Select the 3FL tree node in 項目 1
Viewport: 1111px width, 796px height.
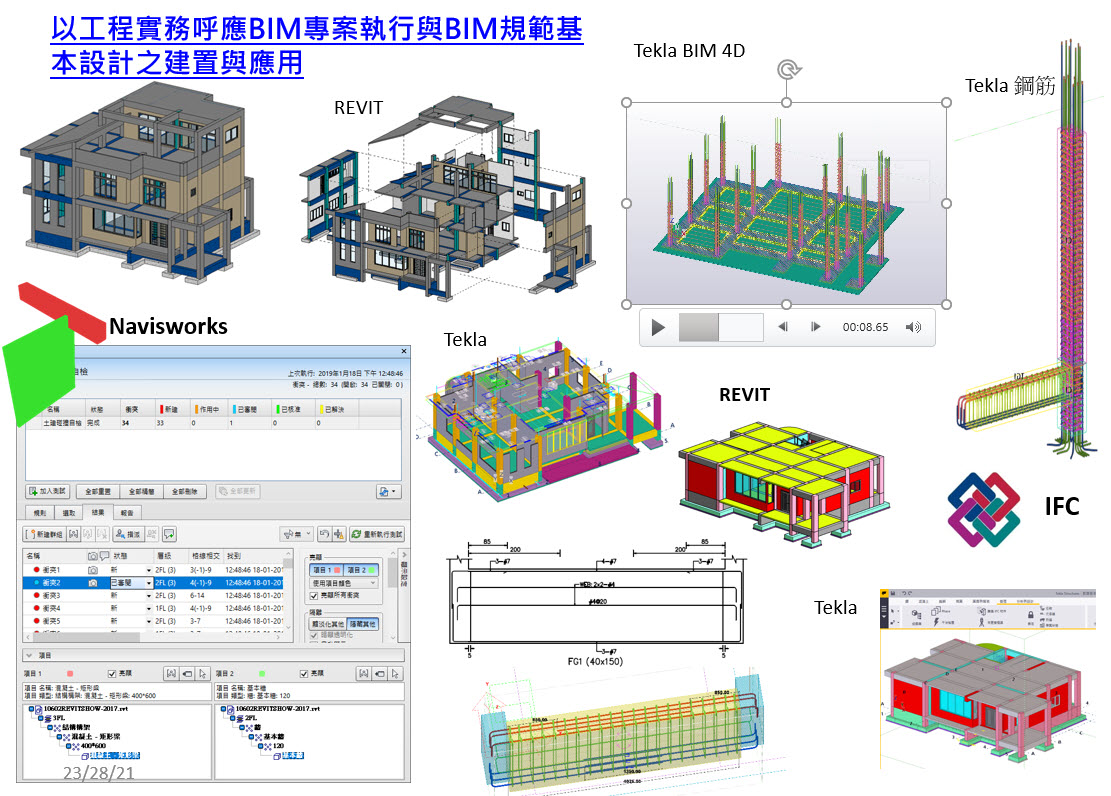pyautogui.click(x=57, y=718)
